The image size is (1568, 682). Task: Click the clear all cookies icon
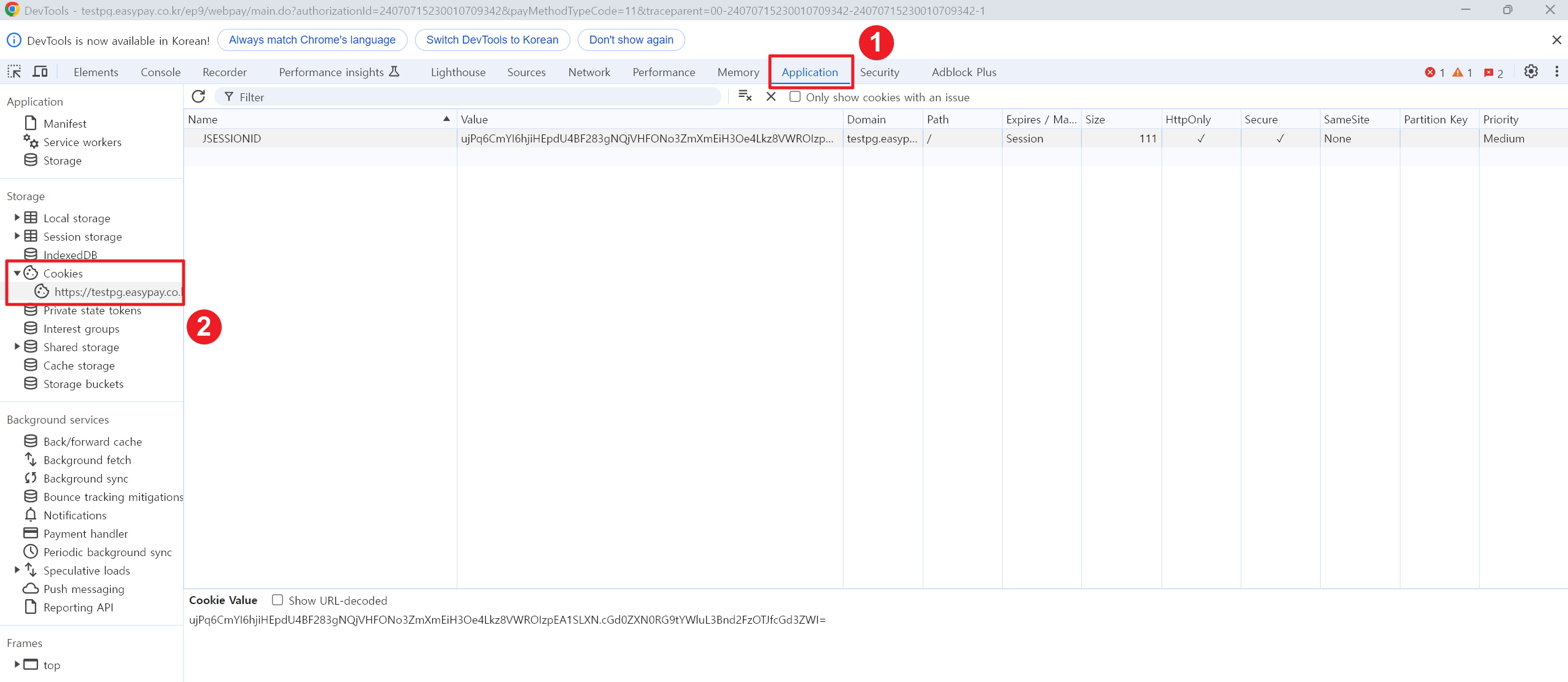click(745, 96)
